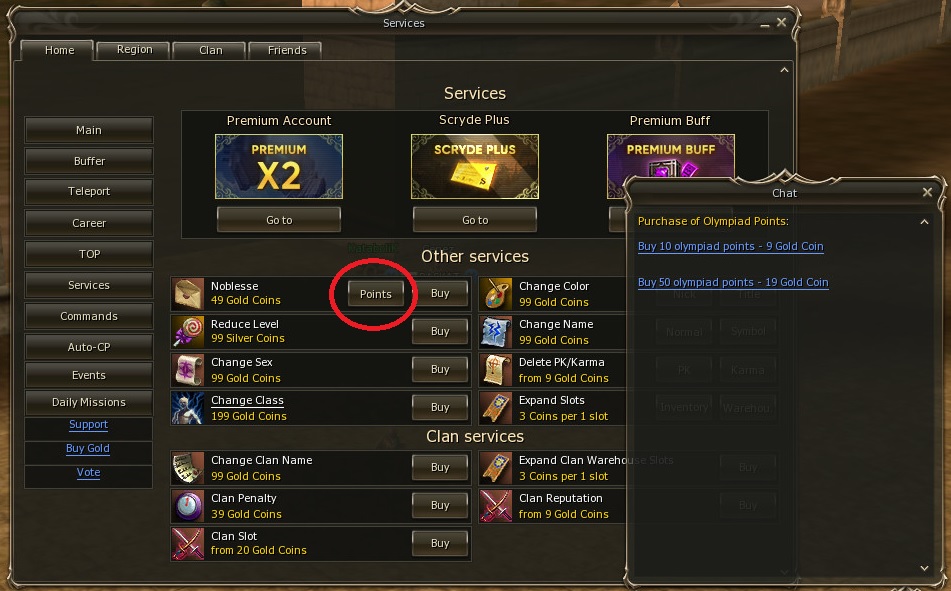
Task: Click the Services panel scroll-up arrow
Action: pos(784,70)
